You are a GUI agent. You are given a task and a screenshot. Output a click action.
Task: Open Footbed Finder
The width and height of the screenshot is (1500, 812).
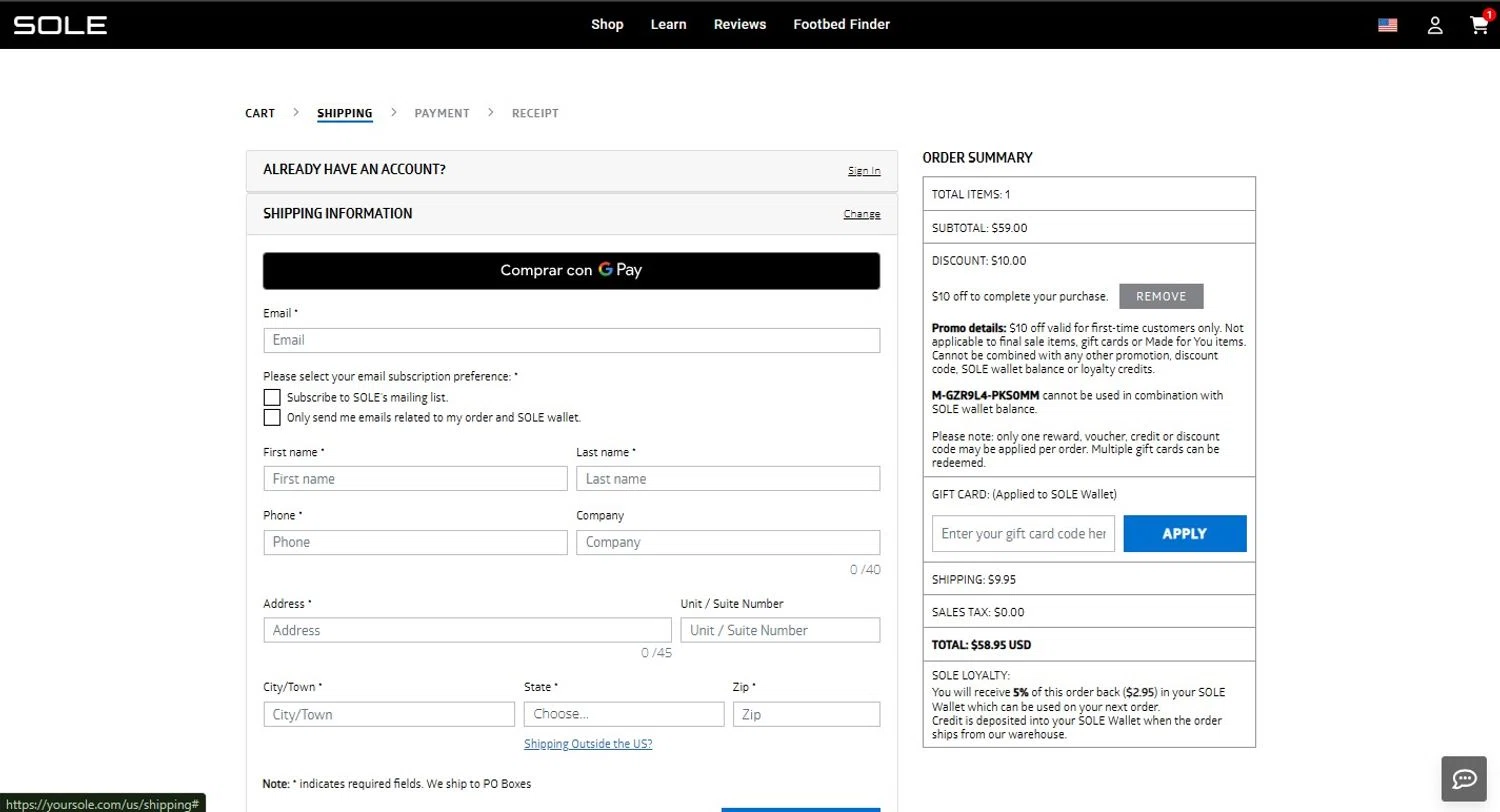point(841,24)
